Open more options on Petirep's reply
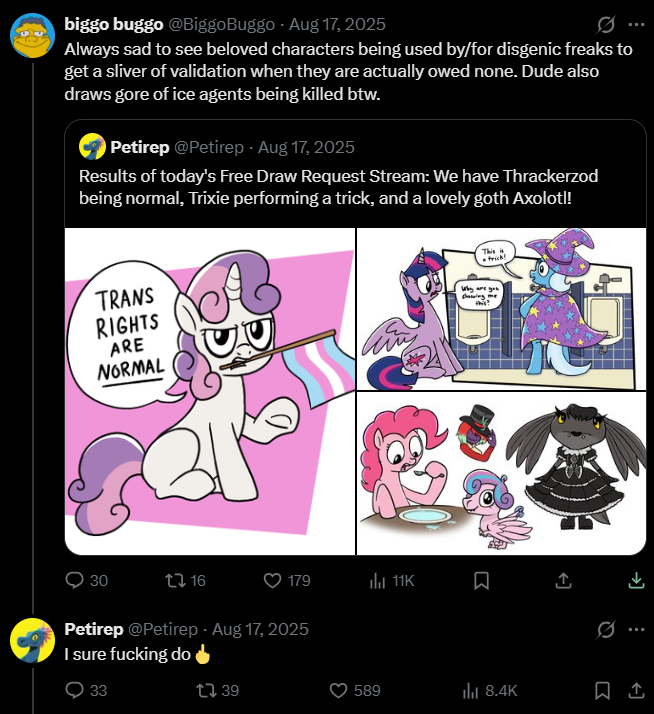Image resolution: width=654 pixels, height=714 pixels. point(635,629)
